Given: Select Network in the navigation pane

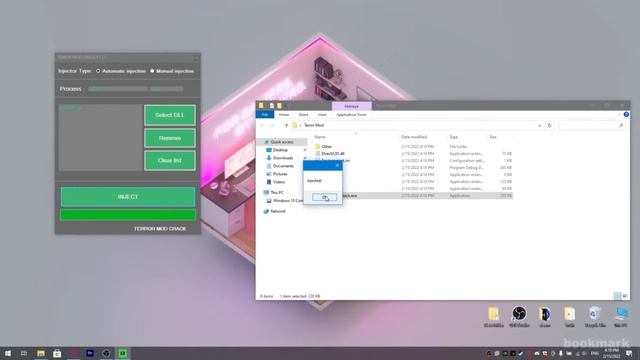Looking at the screenshot, I should 278,211.
